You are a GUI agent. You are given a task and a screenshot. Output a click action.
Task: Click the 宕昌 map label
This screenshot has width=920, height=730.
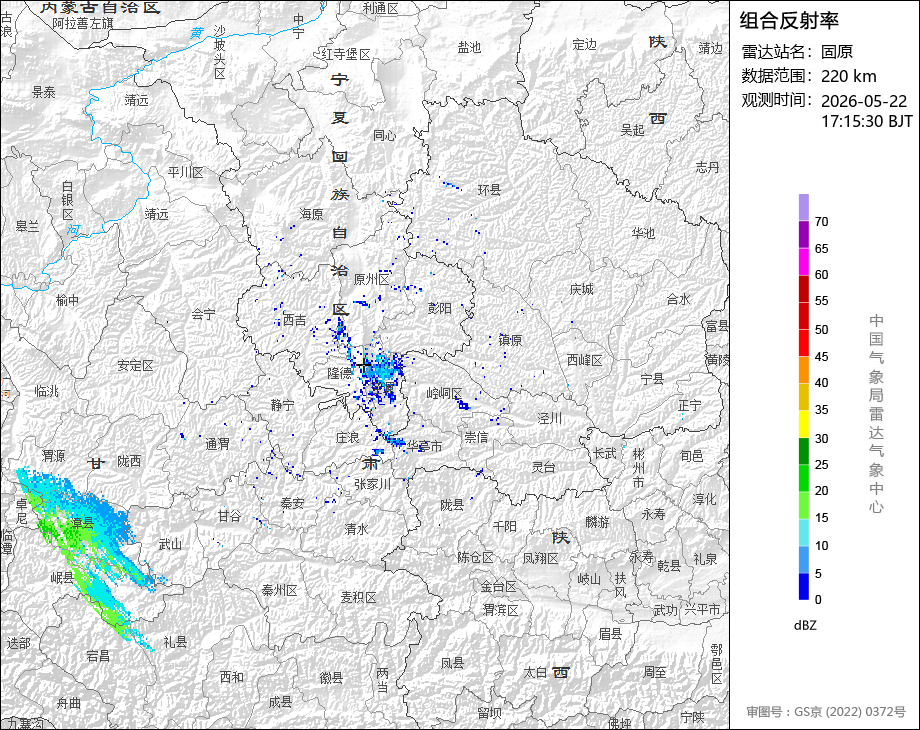98,656
